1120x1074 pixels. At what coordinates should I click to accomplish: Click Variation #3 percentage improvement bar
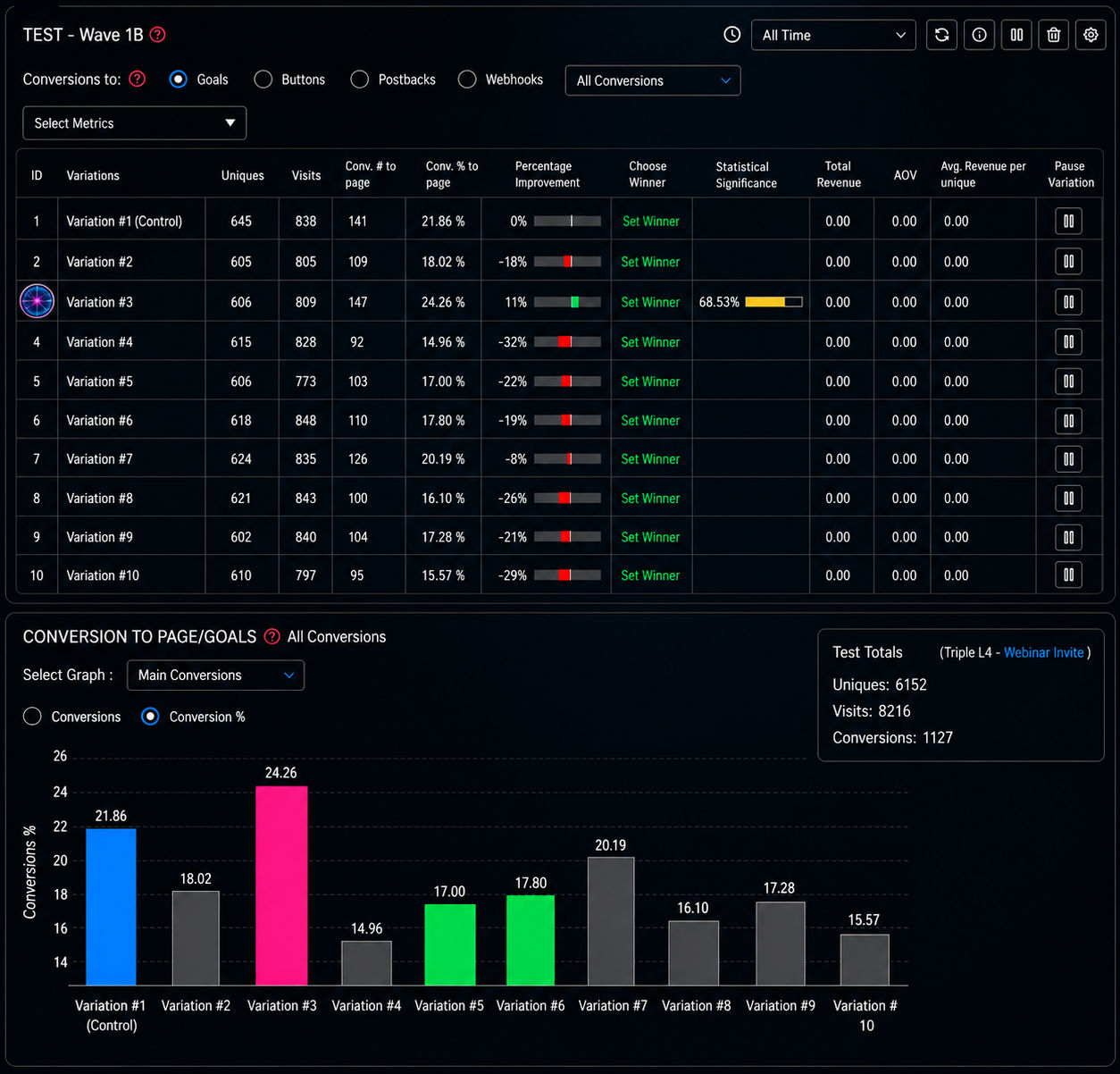point(567,302)
